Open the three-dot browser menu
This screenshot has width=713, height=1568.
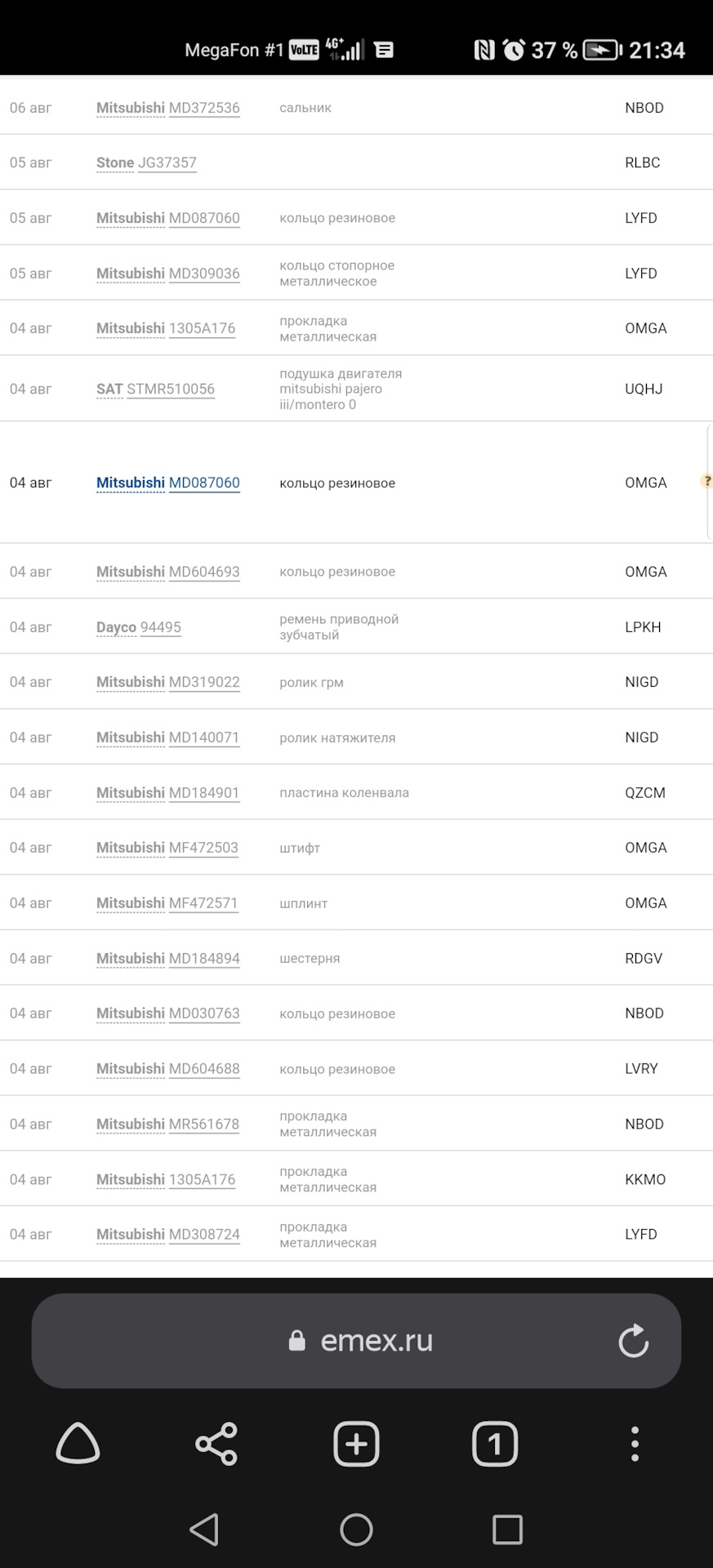635,1444
